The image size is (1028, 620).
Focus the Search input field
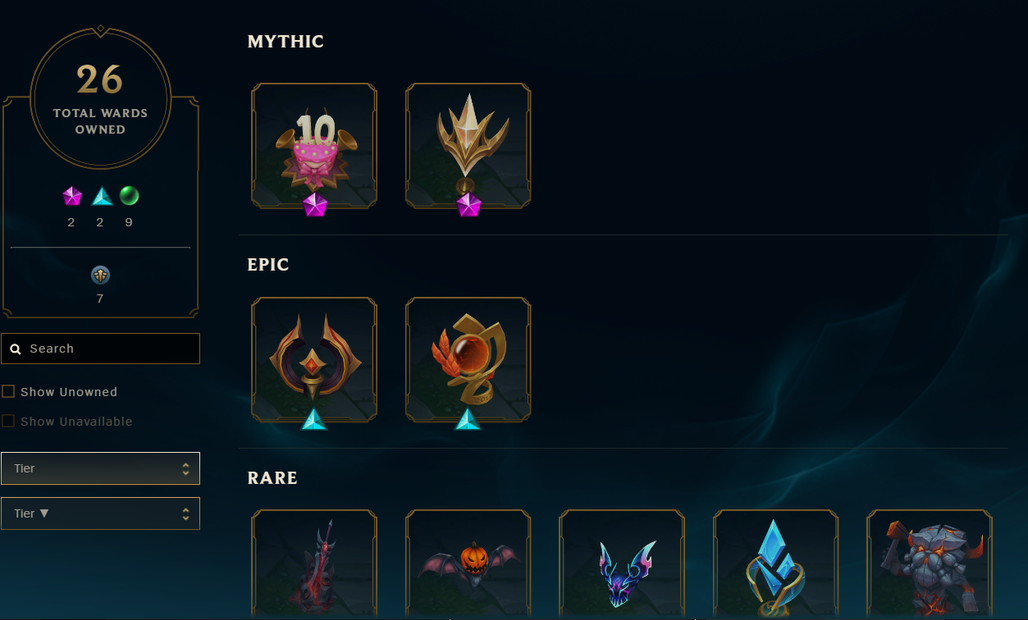(100, 349)
